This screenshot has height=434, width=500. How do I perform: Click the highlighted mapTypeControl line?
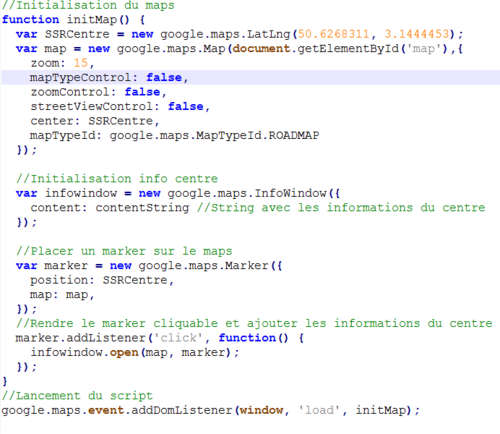pyautogui.click(x=251, y=77)
